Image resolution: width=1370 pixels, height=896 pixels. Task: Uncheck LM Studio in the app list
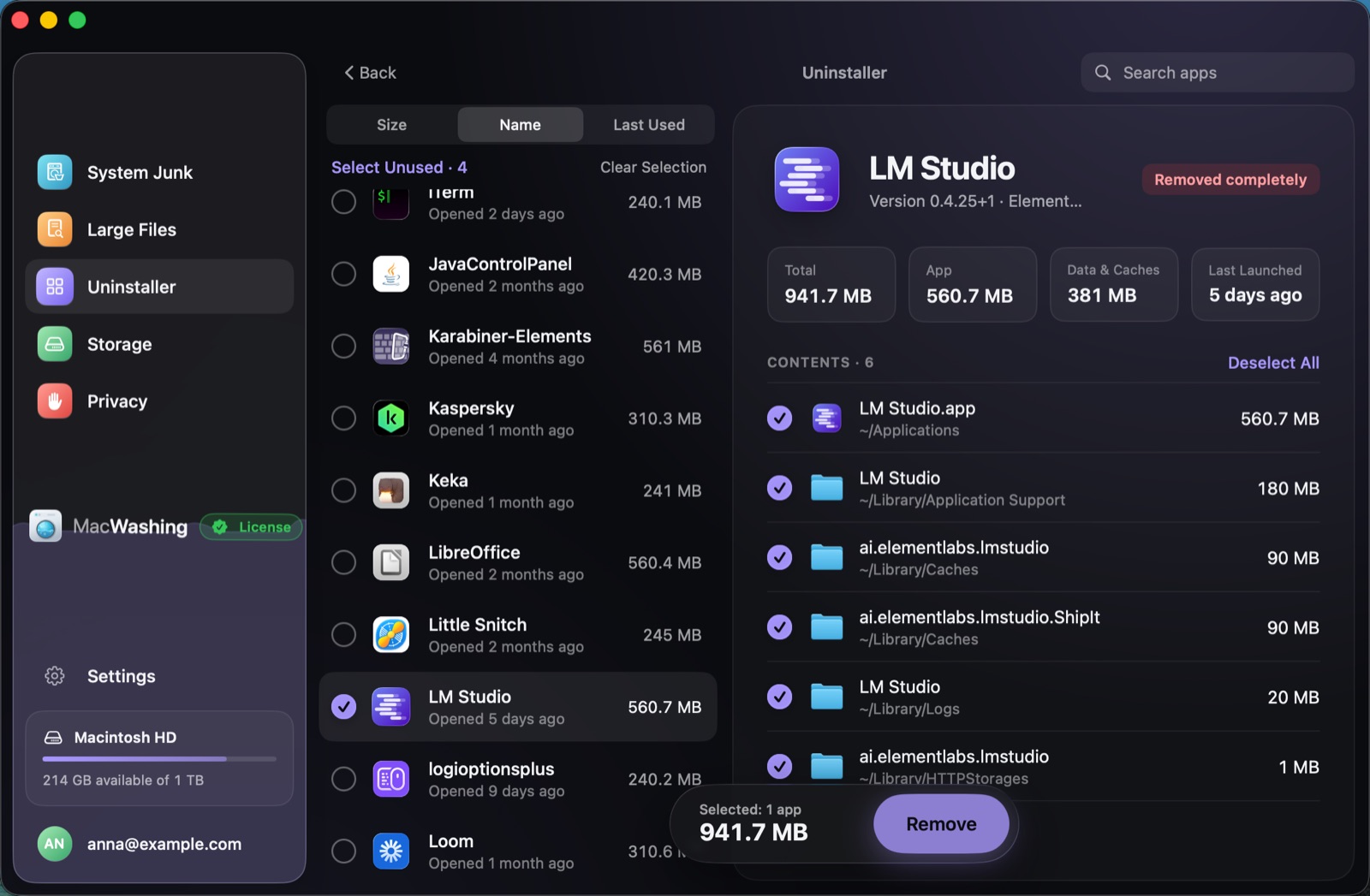pyautogui.click(x=344, y=707)
